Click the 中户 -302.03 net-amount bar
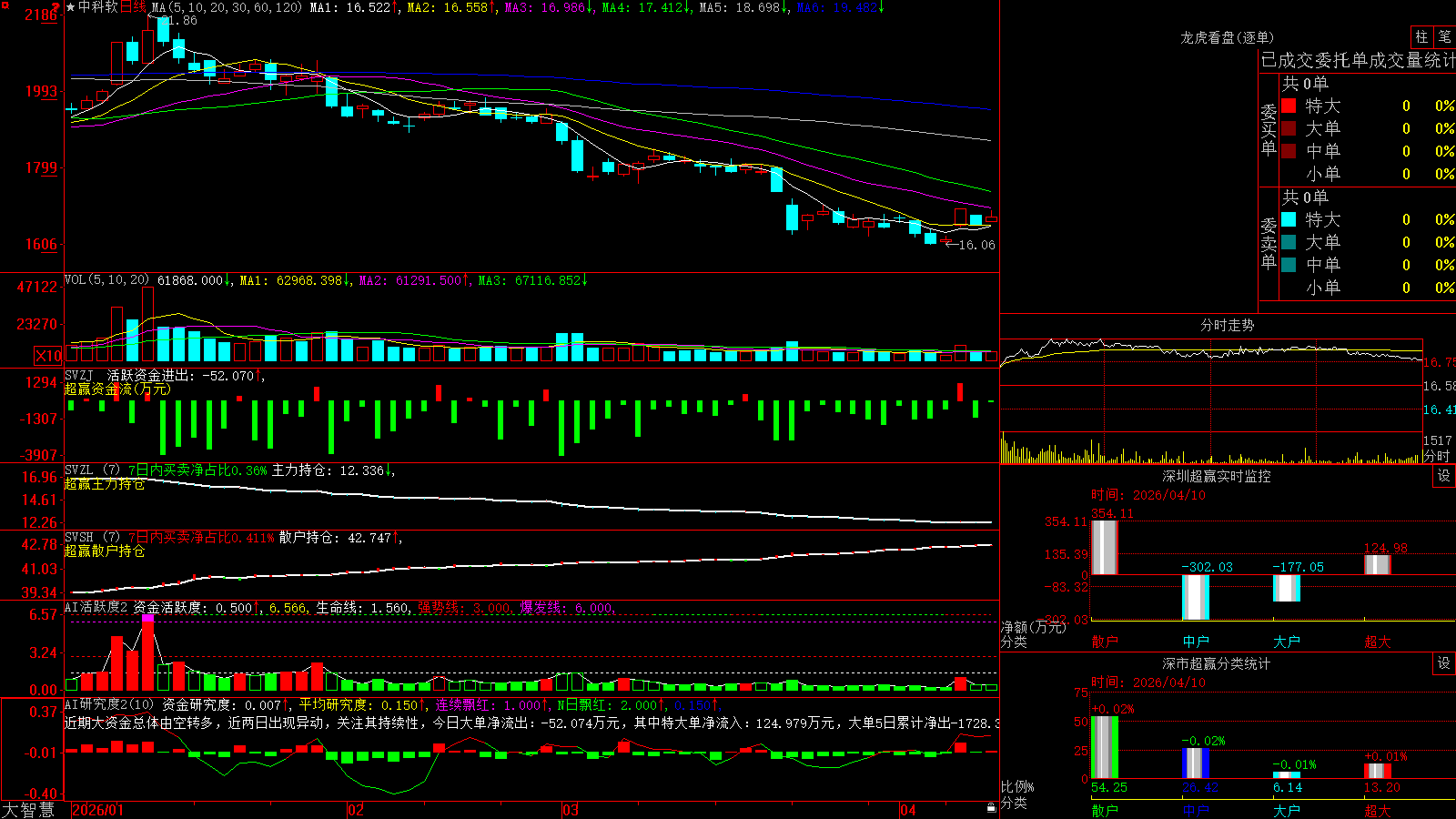Viewport: 1456px width, 819px height. click(1196, 597)
